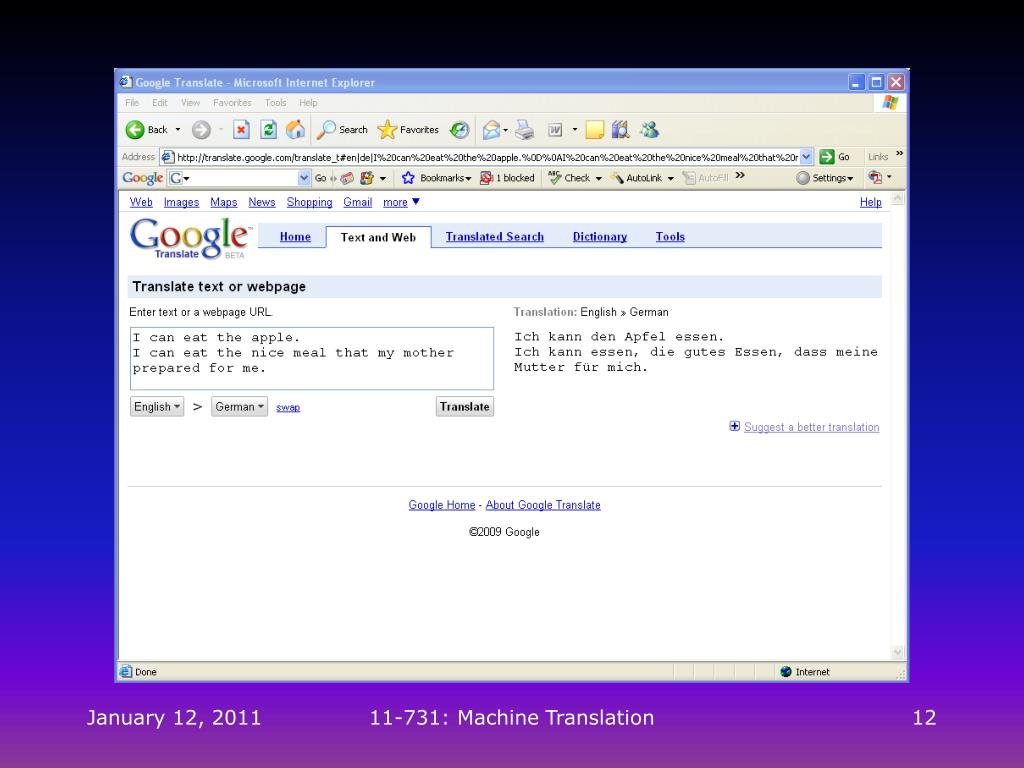The image size is (1024, 768).
Task: Open the Edit menu
Action: click(x=160, y=103)
